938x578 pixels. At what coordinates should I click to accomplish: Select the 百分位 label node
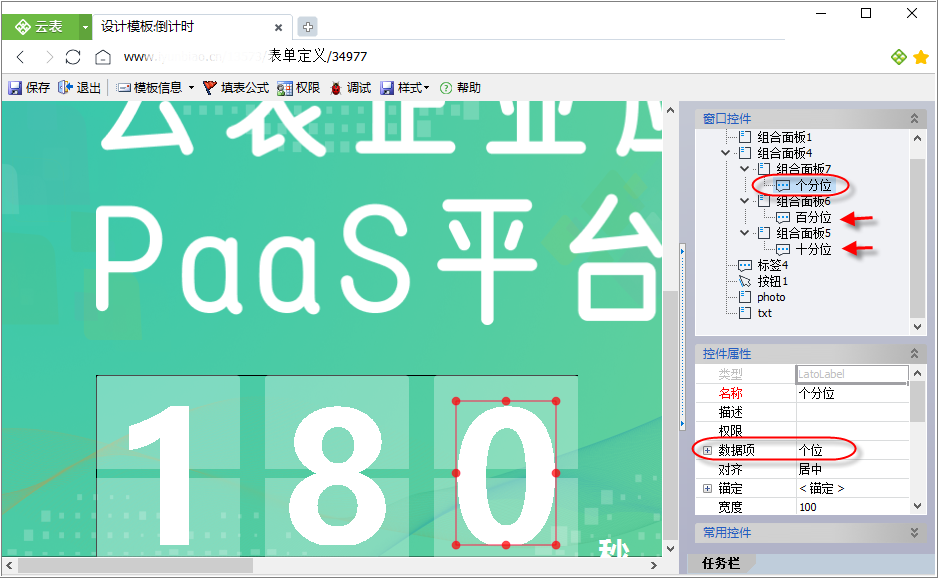click(814, 217)
